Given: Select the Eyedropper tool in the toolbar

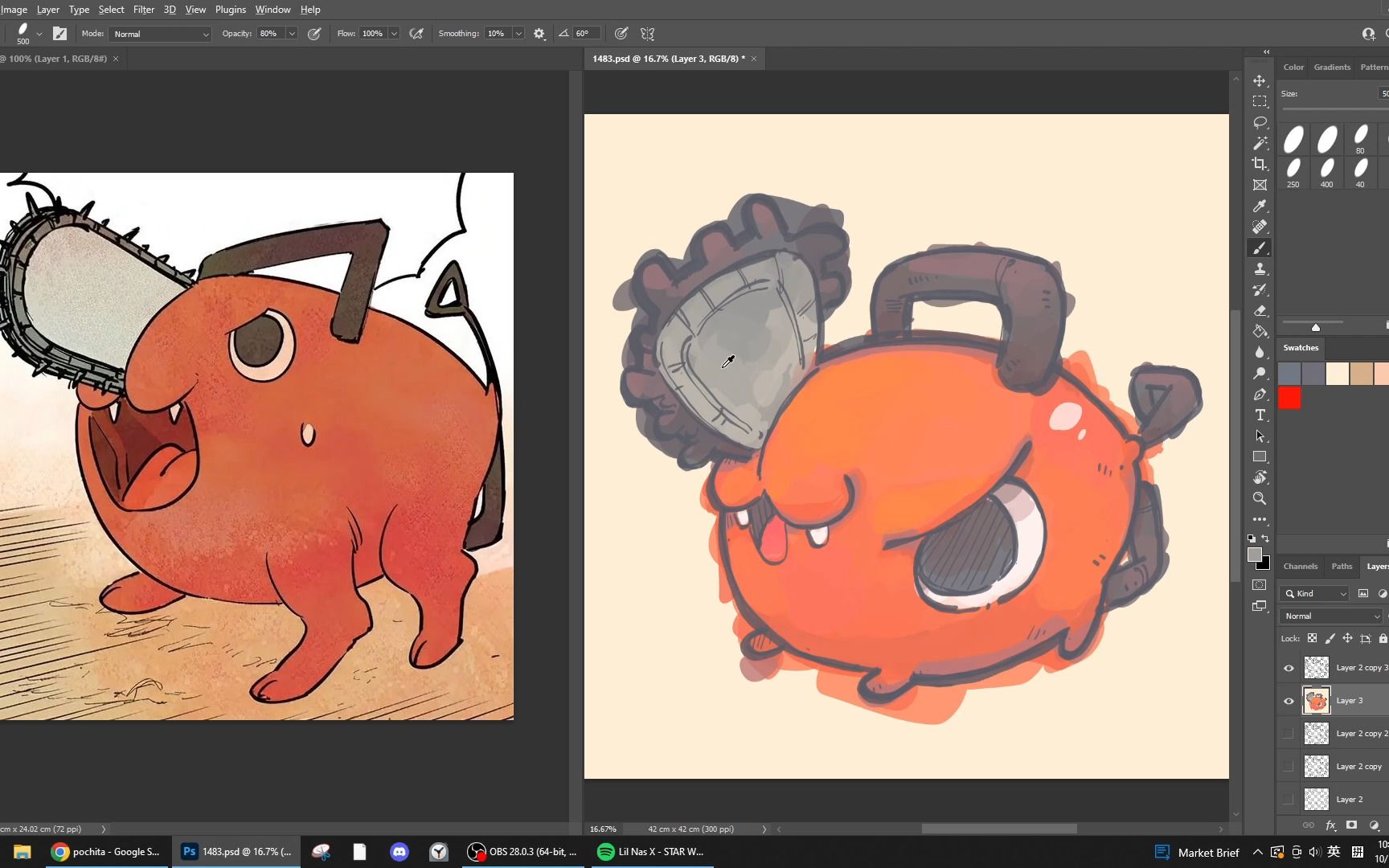Looking at the screenshot, I should point(1260,206).
